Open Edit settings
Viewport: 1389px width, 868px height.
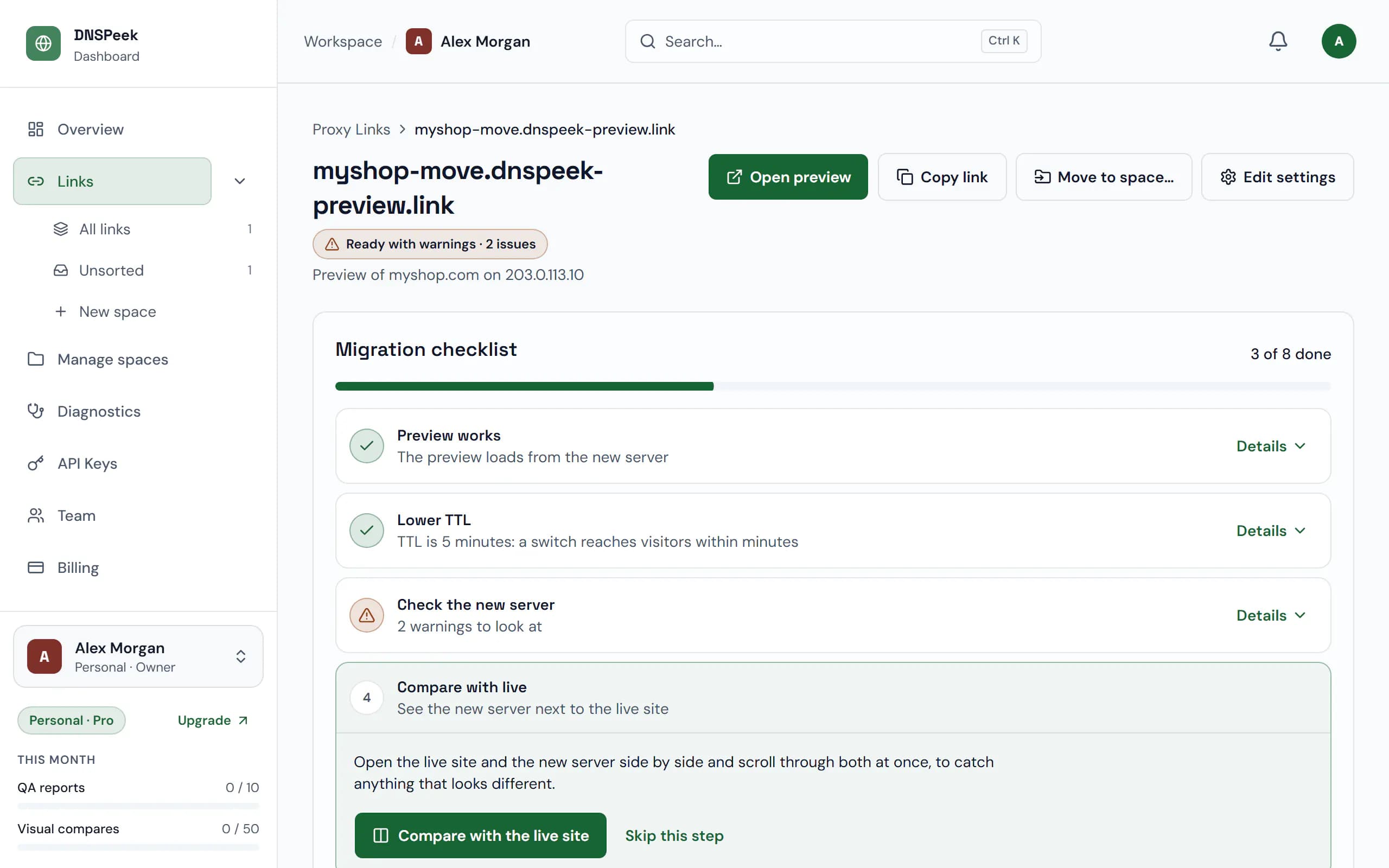[1278, 177]
